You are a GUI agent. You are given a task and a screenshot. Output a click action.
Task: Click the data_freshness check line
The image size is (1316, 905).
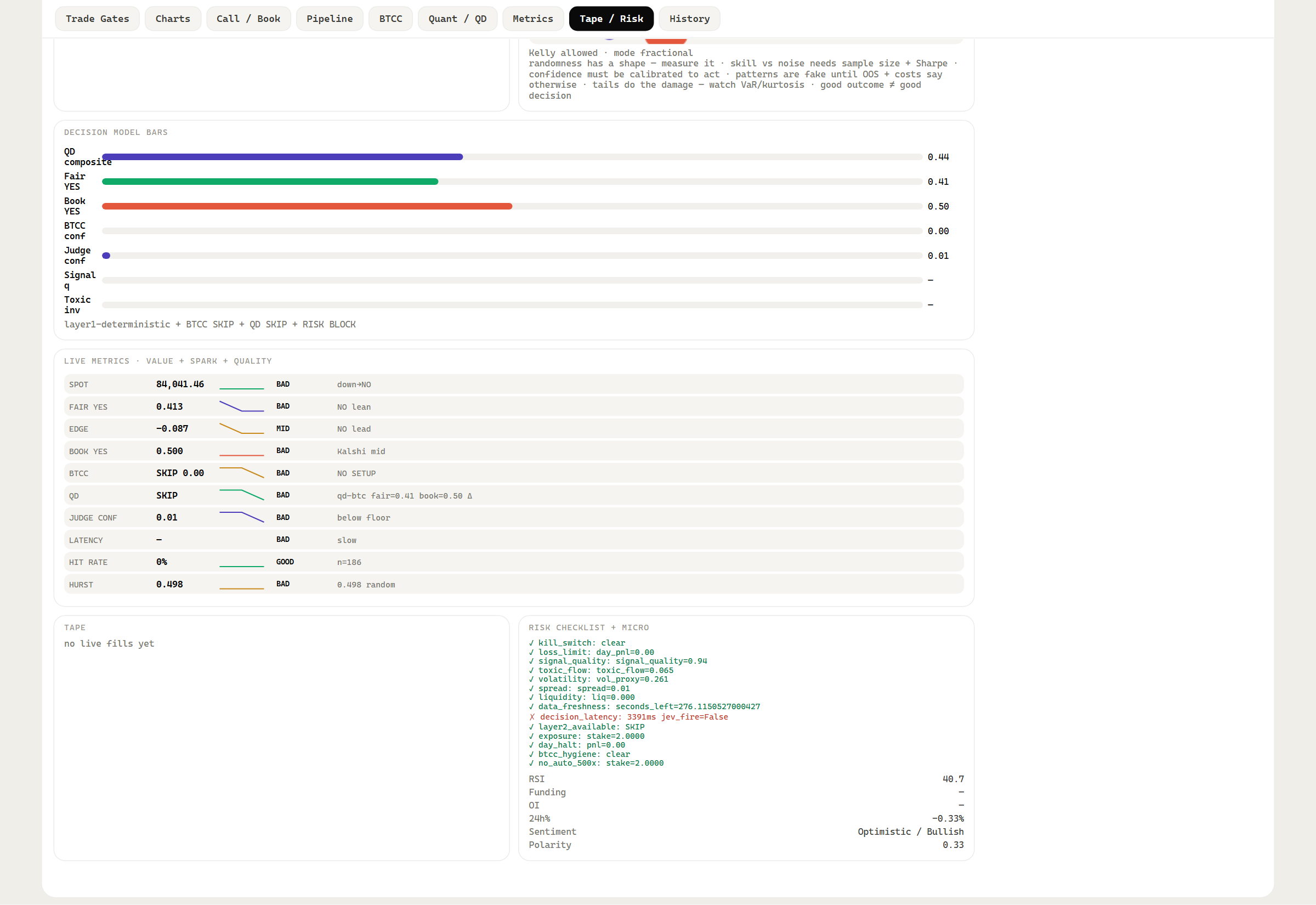[x=644, y=706]
